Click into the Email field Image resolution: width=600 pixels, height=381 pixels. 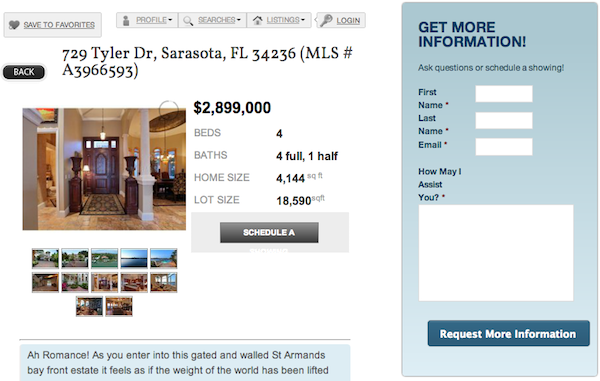tap(504, 147)
